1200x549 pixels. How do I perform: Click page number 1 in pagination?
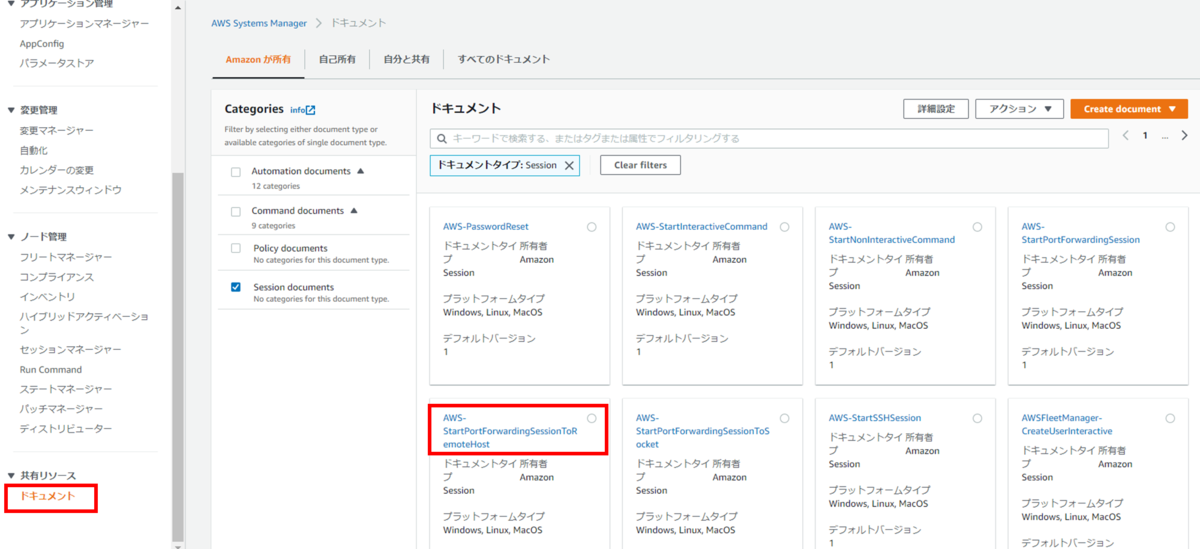tap(1146, 135)
